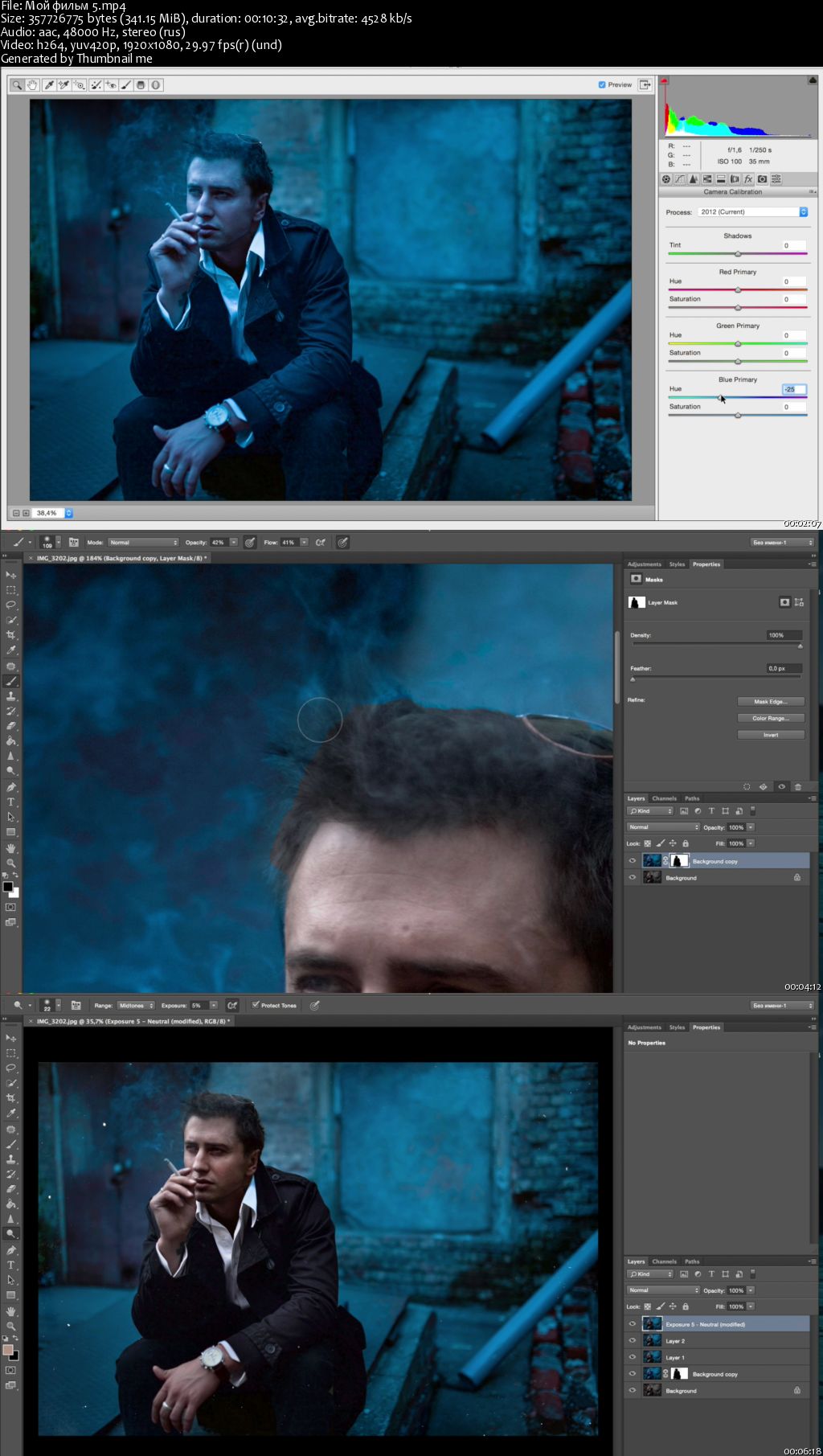The width and height of the screenshot is (823, 1456).
Task: Select the Eyedropper tool in bottom Photoshop frame
Action: click(x=11, y=1114)
